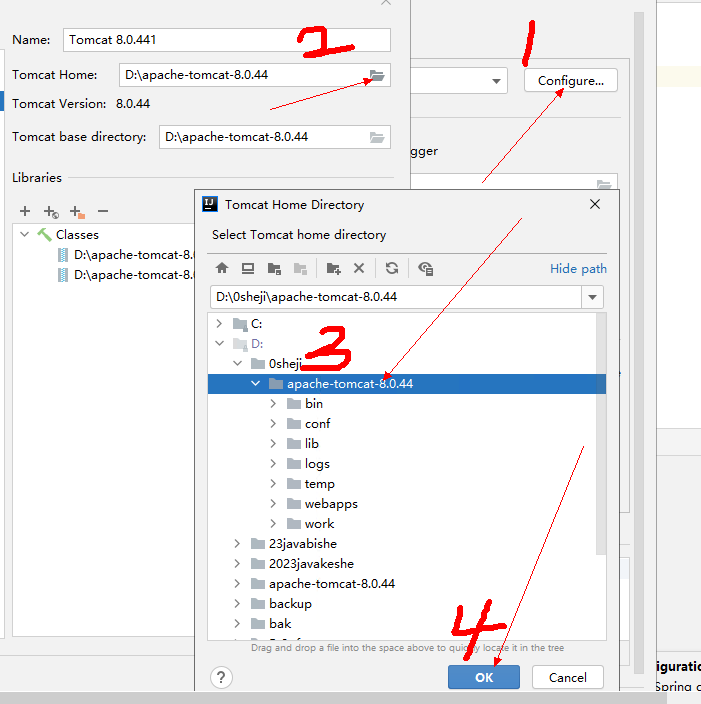Click the Hide path link
This screenshot has width=701, height=704.
tap(578, 268)
